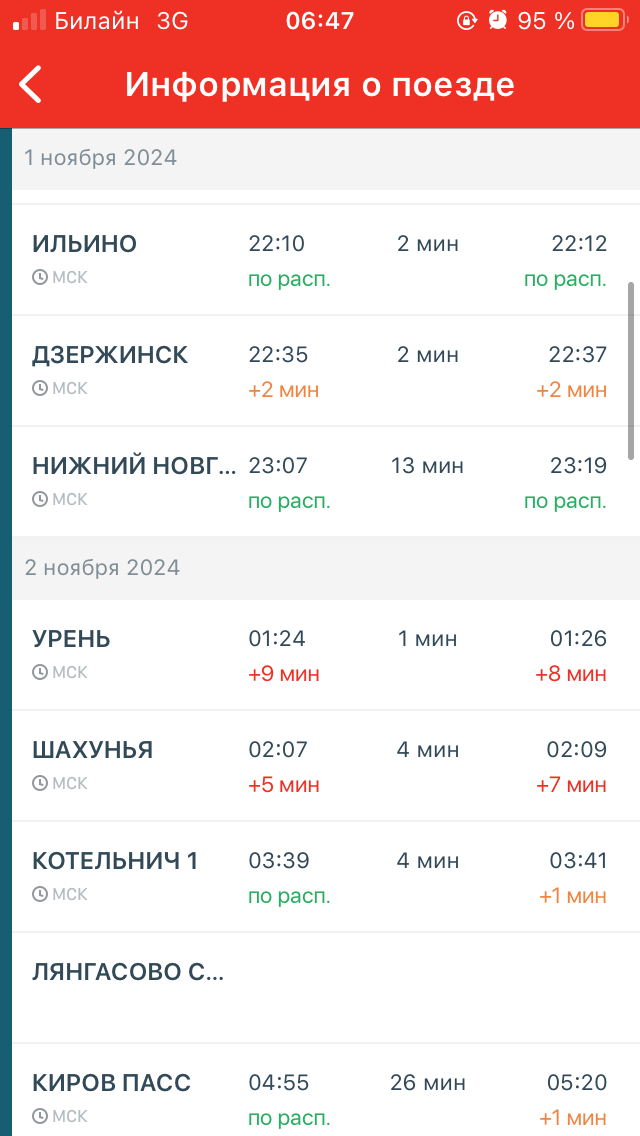Tap the по расп. status under КОТЕЛЬНИЧ 1
The height and width of the screenshot is (1136, 640).
click(x=289, y=896)
